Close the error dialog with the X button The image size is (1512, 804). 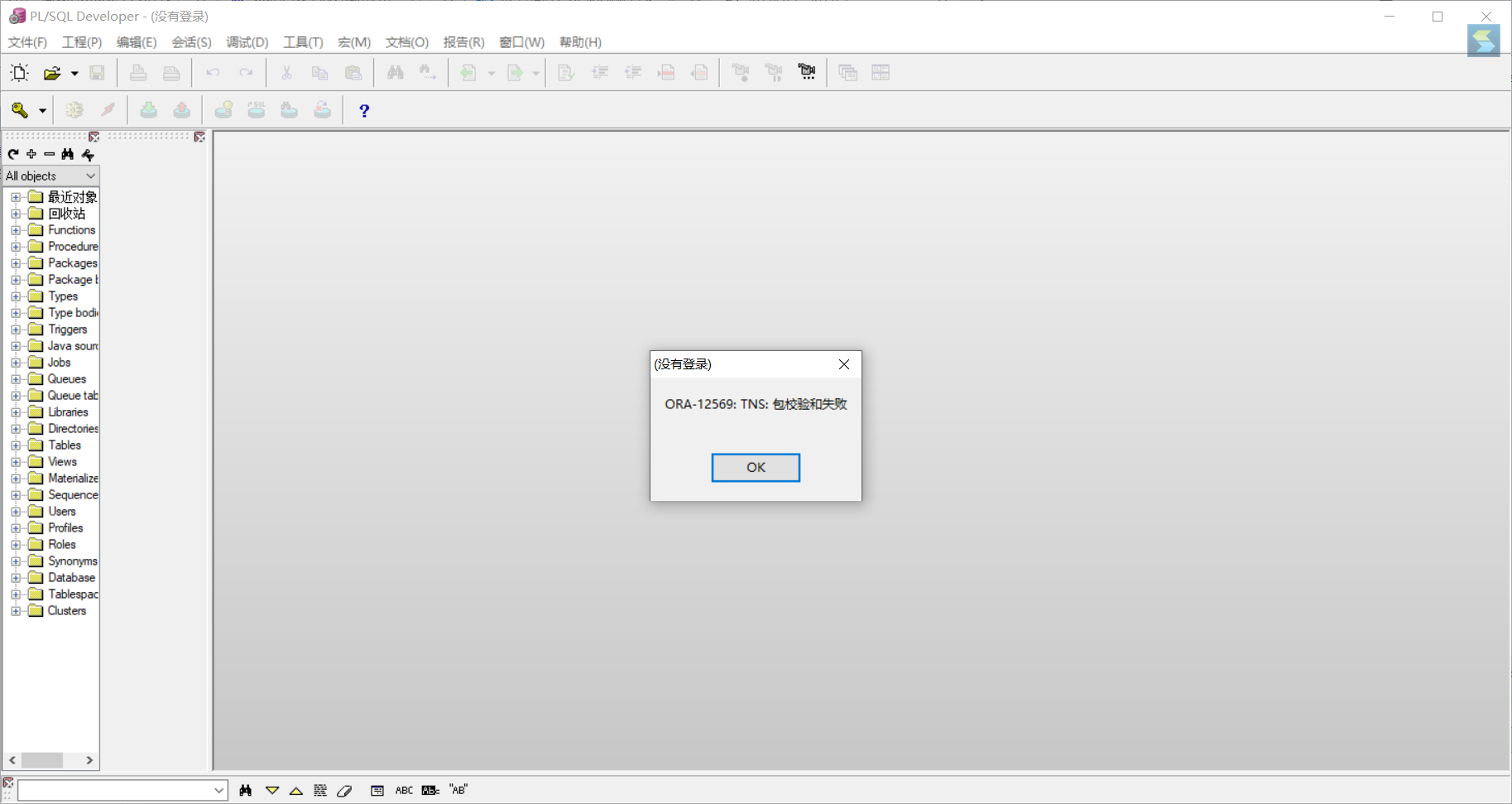point(844,364)
